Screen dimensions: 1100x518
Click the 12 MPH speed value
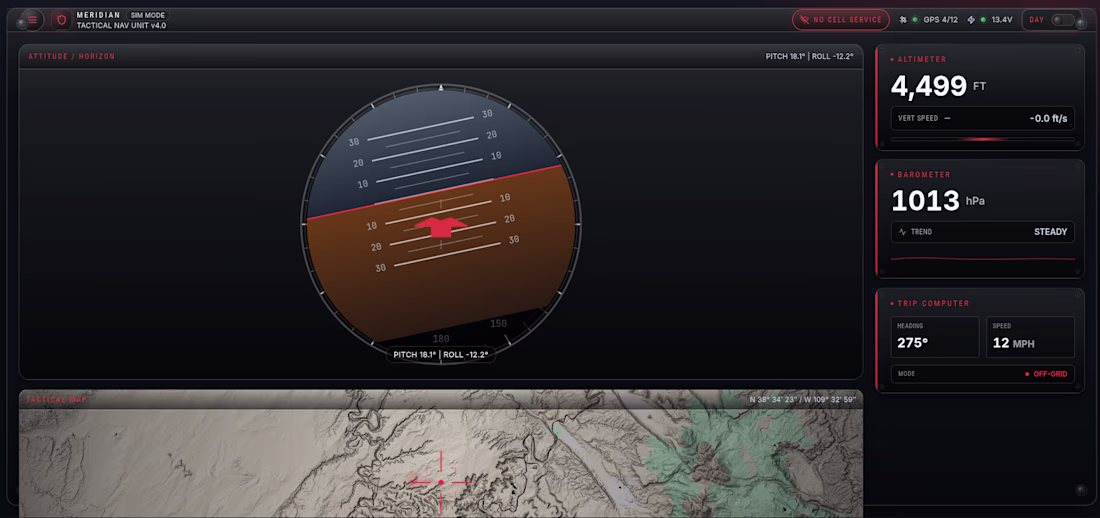tap(1013, 344)
